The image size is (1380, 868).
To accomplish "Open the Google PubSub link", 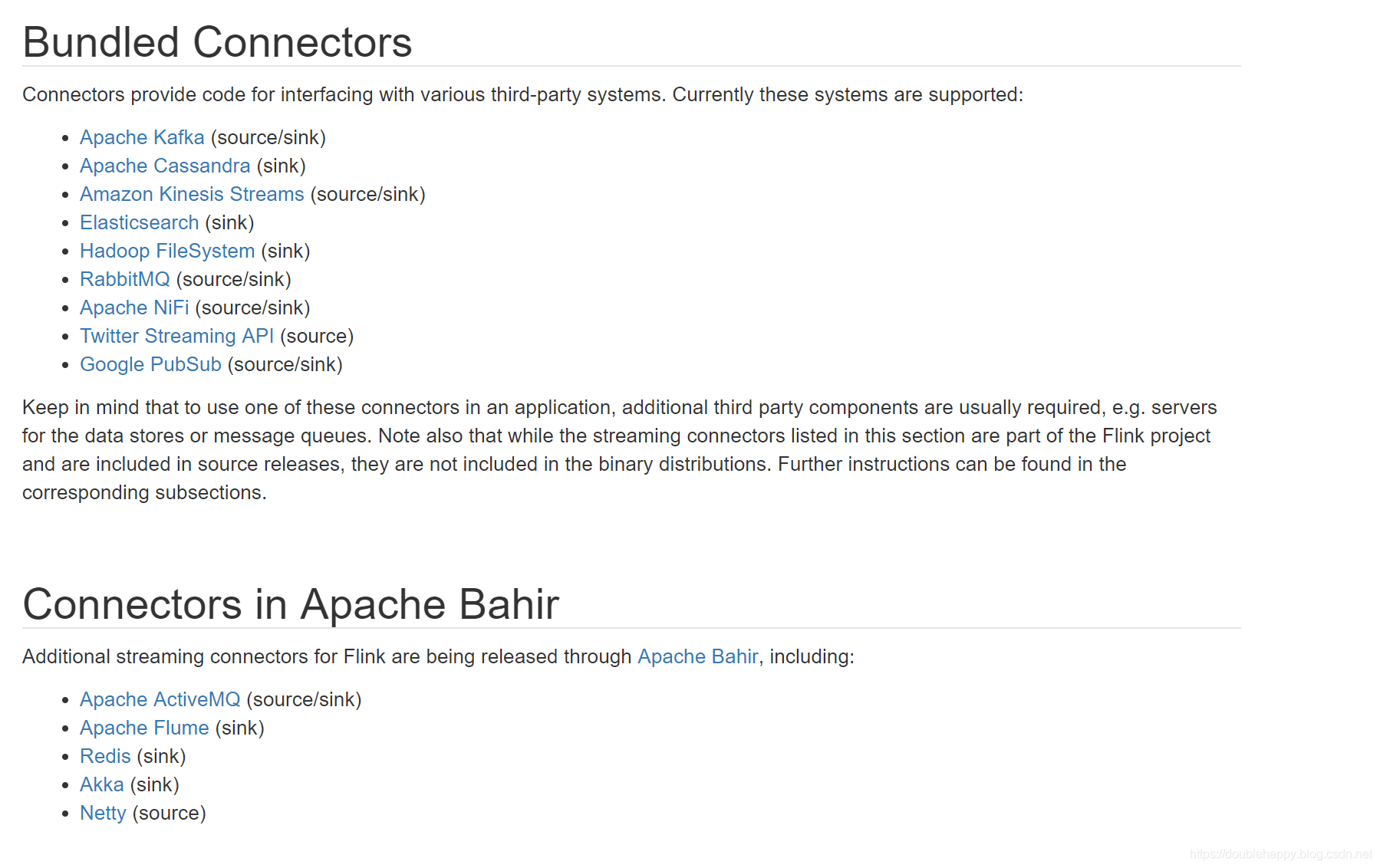I will pyautogui.click(x=150, y=364).
